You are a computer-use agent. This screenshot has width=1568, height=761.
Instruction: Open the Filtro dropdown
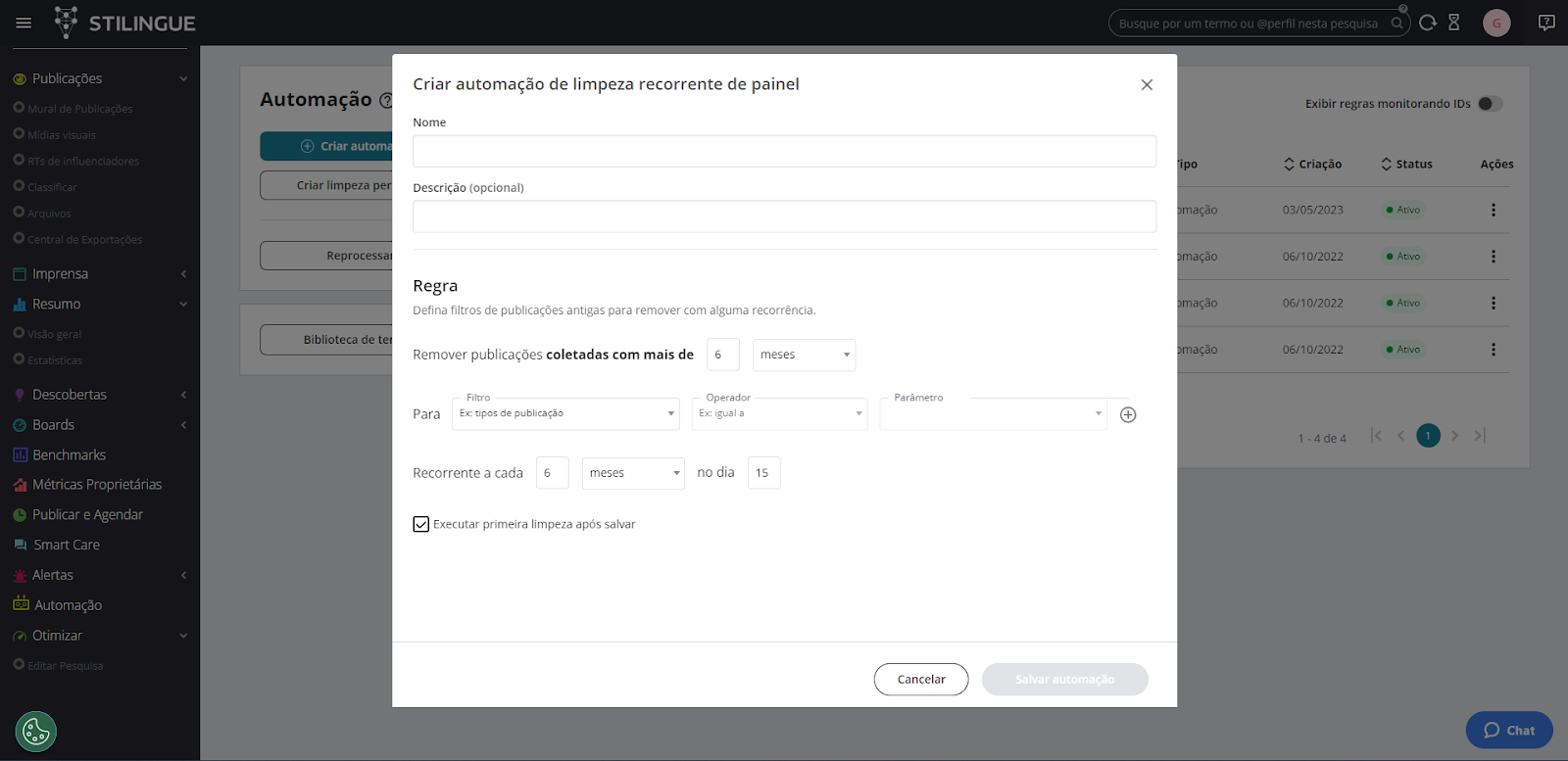pos(565,413)
